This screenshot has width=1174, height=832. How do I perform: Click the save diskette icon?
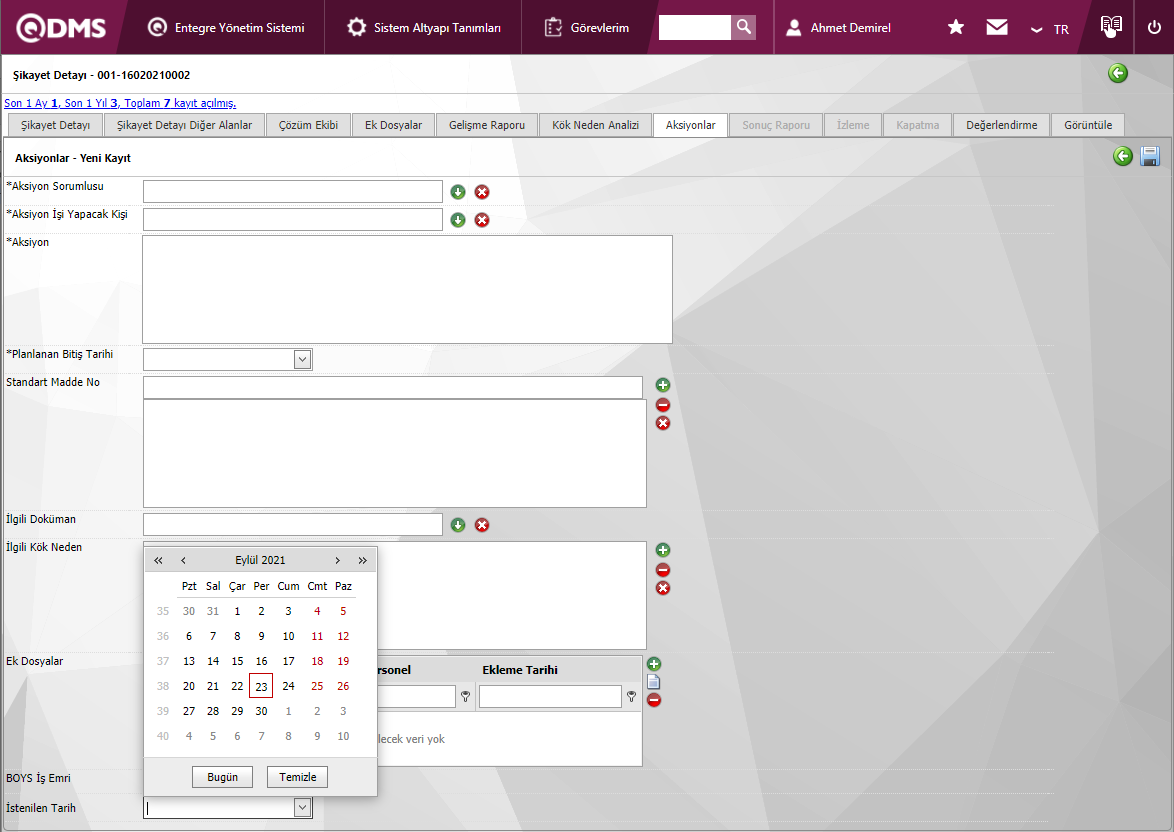[1150, 156]
